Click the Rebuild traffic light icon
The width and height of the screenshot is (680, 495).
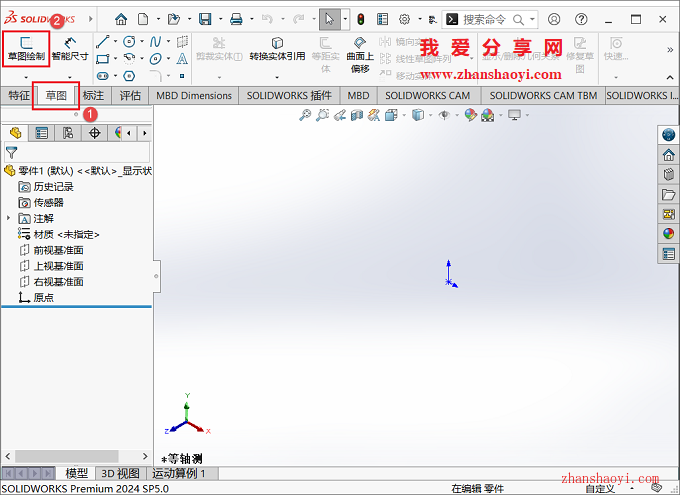(360, 19)
